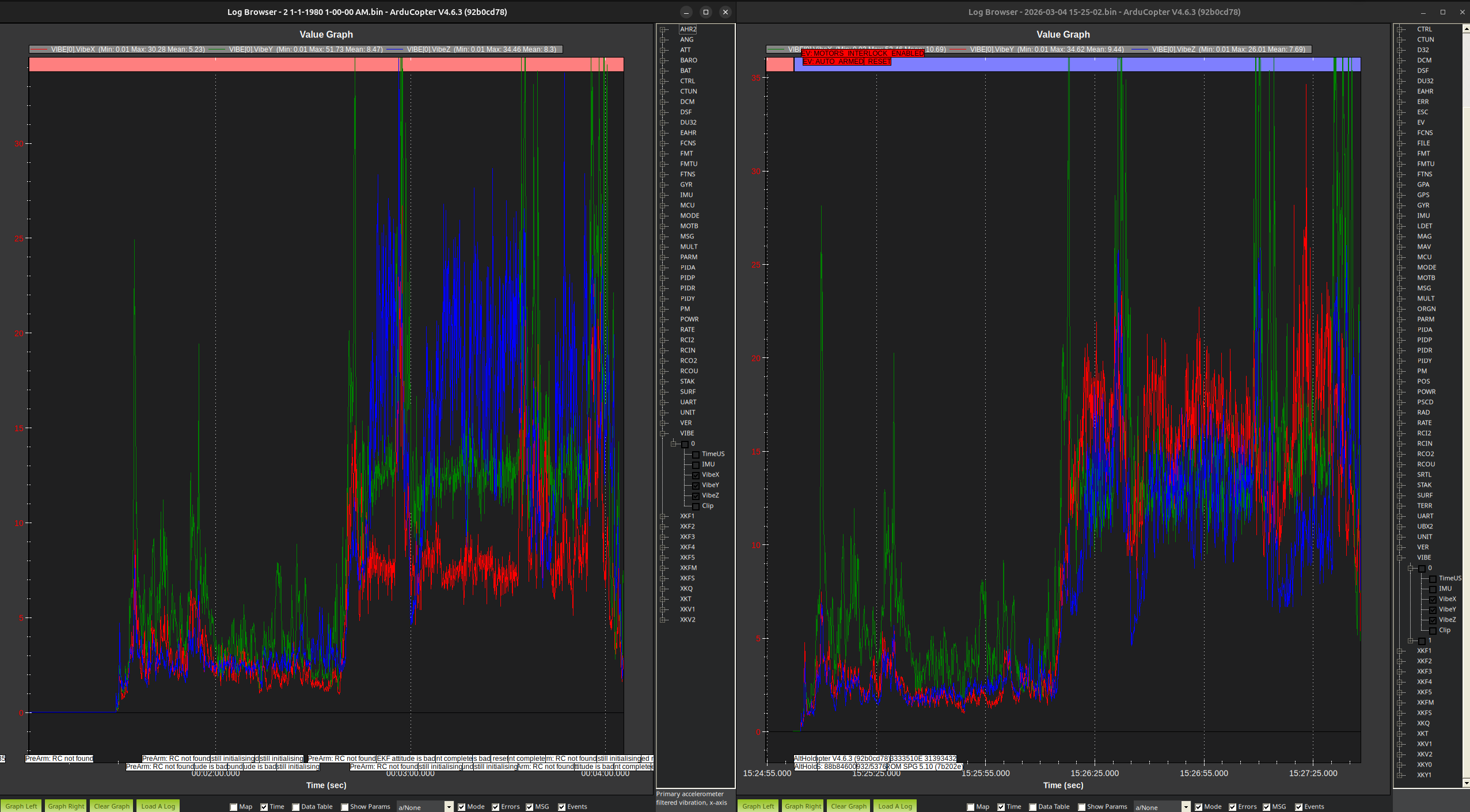Select the TERR item in the right tree
1470x812 pixels.
[1425, 506]
